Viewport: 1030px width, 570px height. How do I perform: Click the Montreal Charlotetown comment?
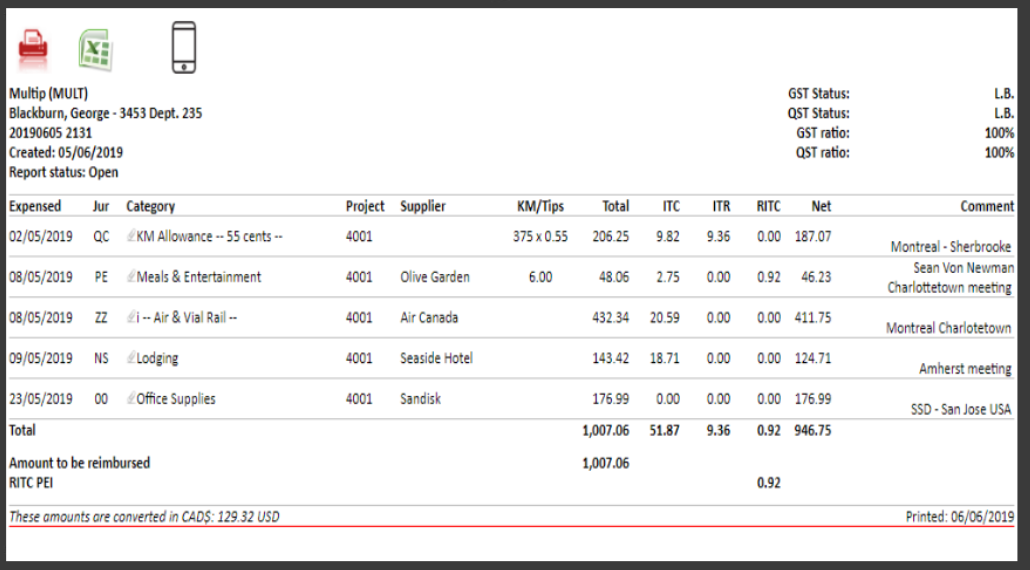click(x=949, y=328)
